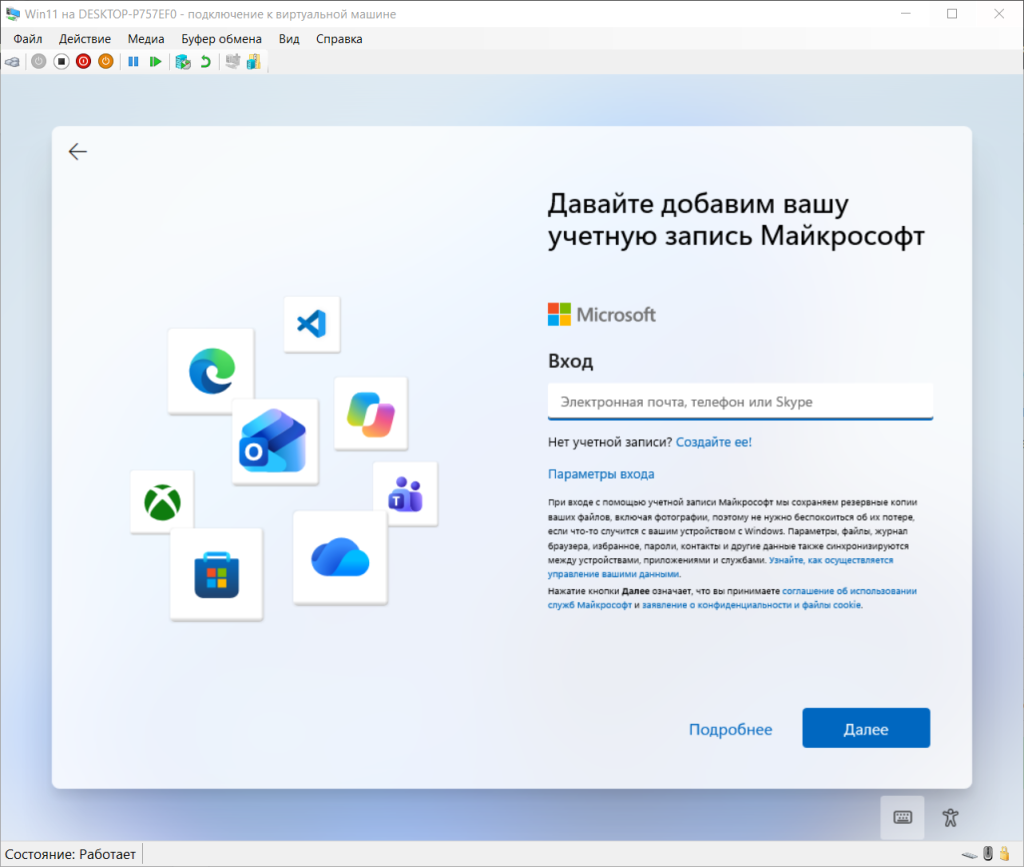Open the Действие menu
The image size is (1024, 867).
pyautogui.click(x=85, y=39)
